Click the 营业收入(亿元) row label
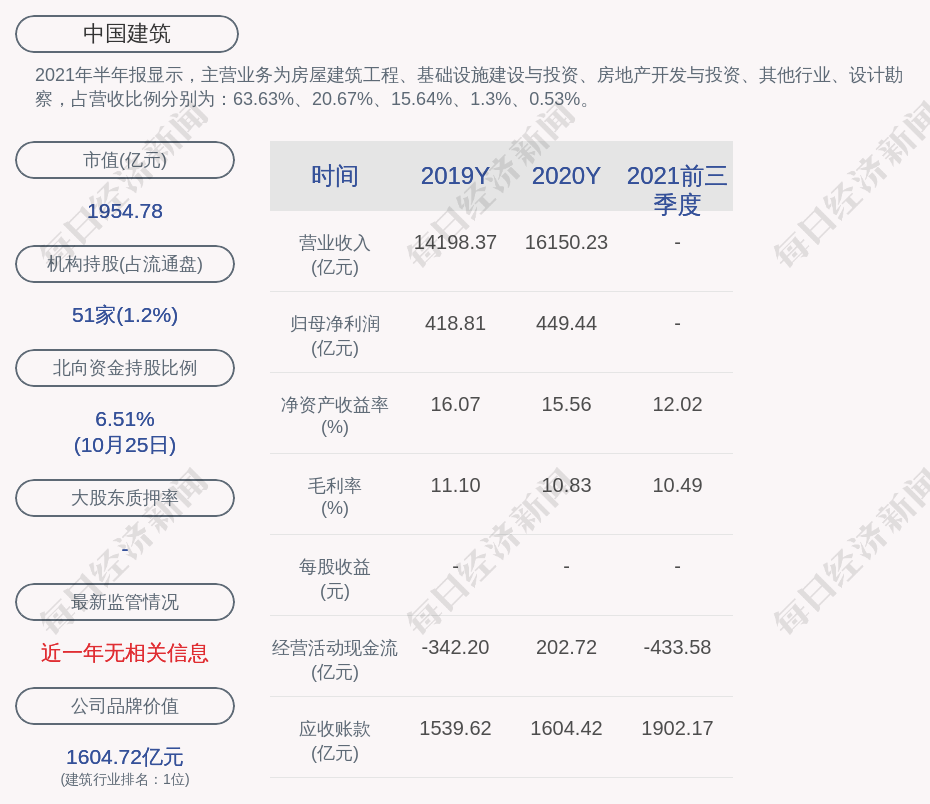The height and width of the screenshot is (804, 930). click(335, 255)
